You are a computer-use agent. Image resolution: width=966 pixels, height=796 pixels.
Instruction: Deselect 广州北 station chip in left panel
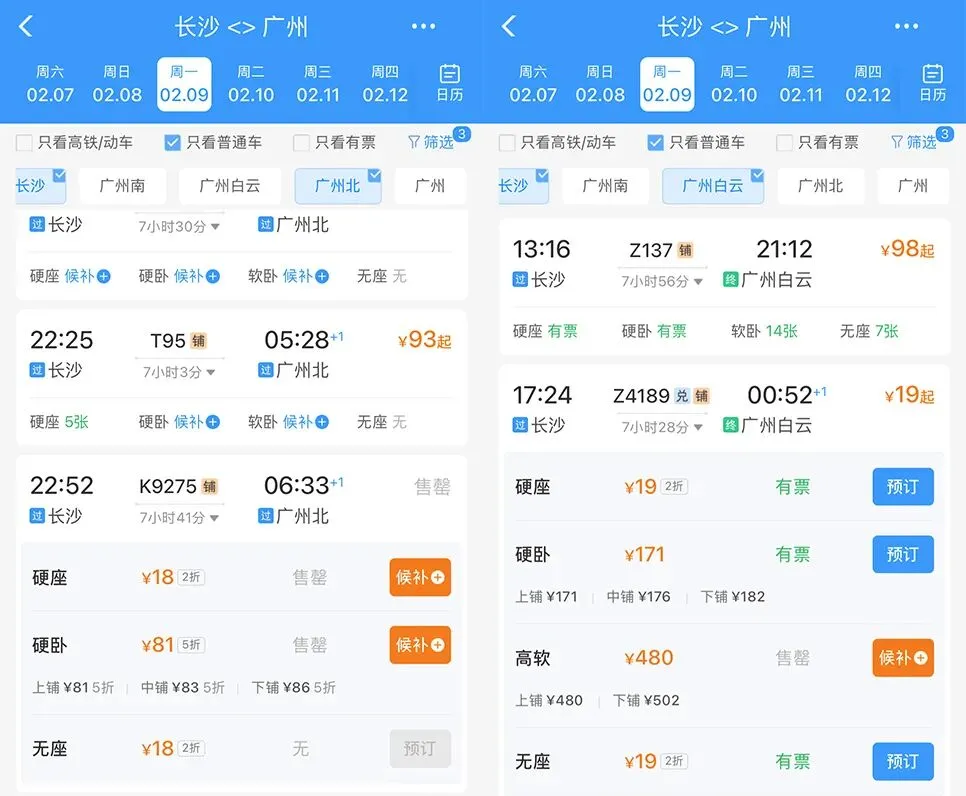point(338,185)
